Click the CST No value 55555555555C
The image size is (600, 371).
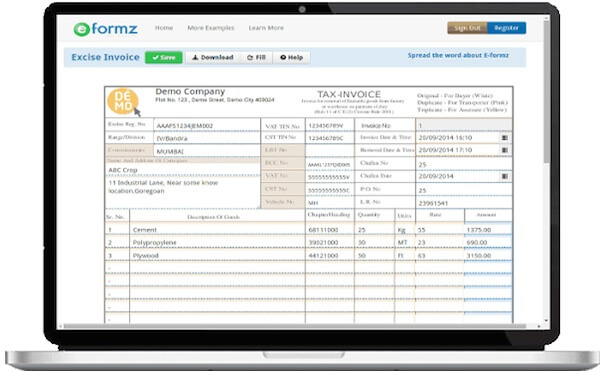(329, 190)
